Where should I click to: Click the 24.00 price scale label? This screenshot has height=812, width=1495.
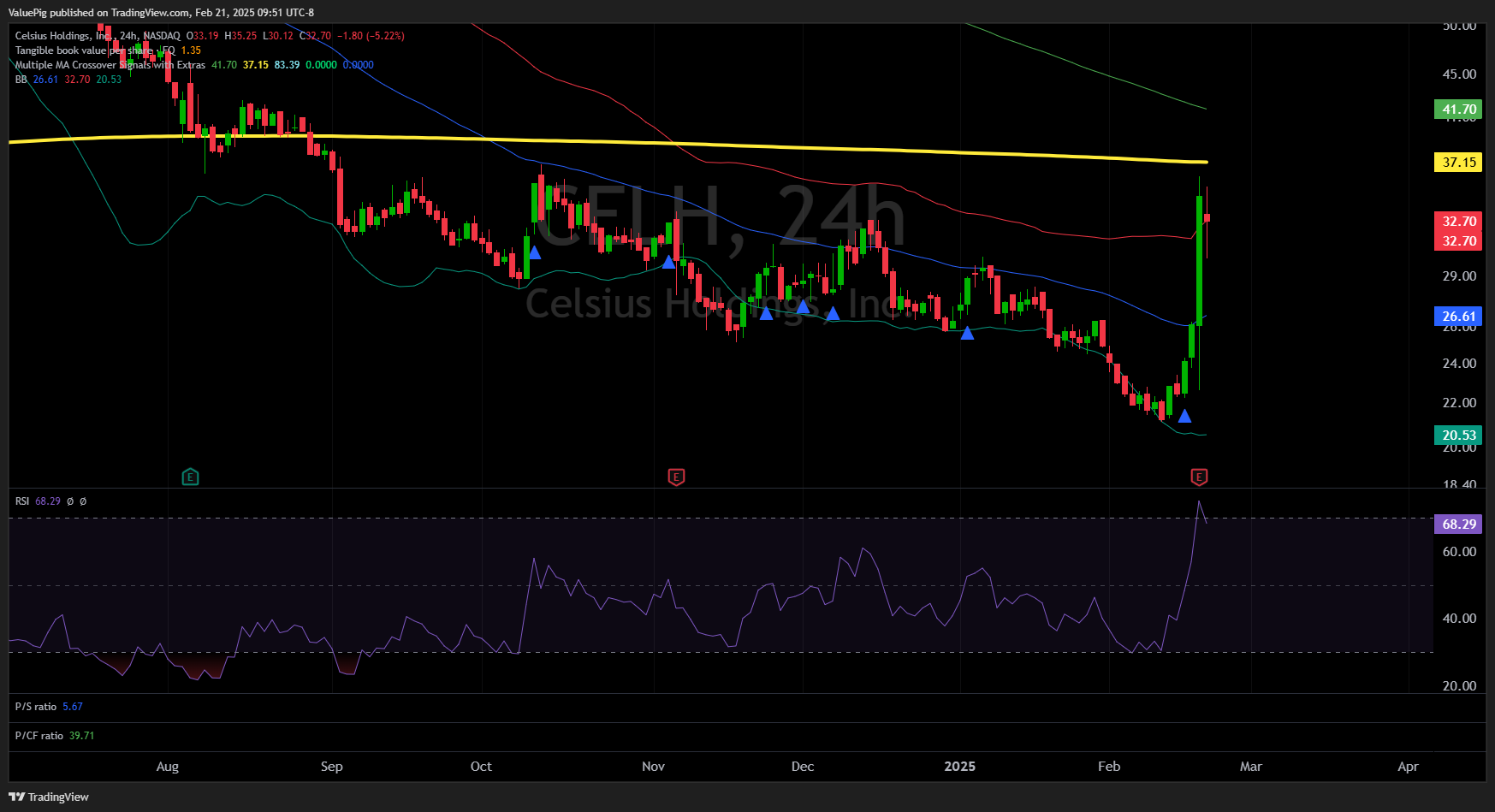tap(1459, 364)
